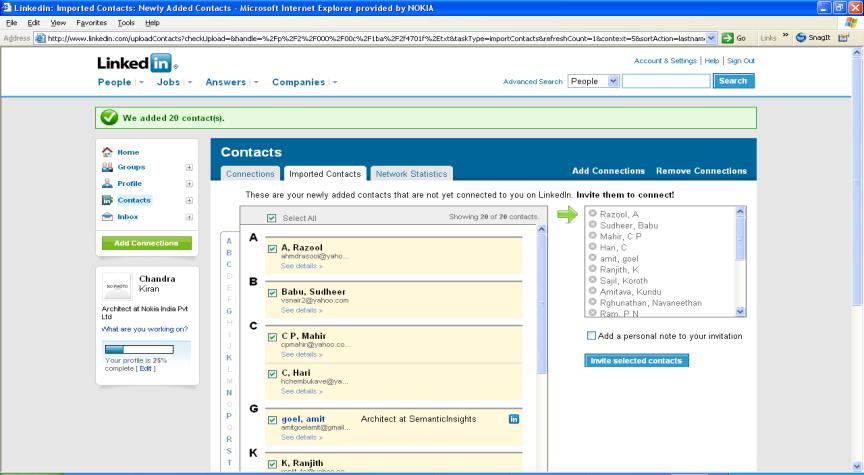Open the File menu
864x475 pixels.
(x=12, y=23)
